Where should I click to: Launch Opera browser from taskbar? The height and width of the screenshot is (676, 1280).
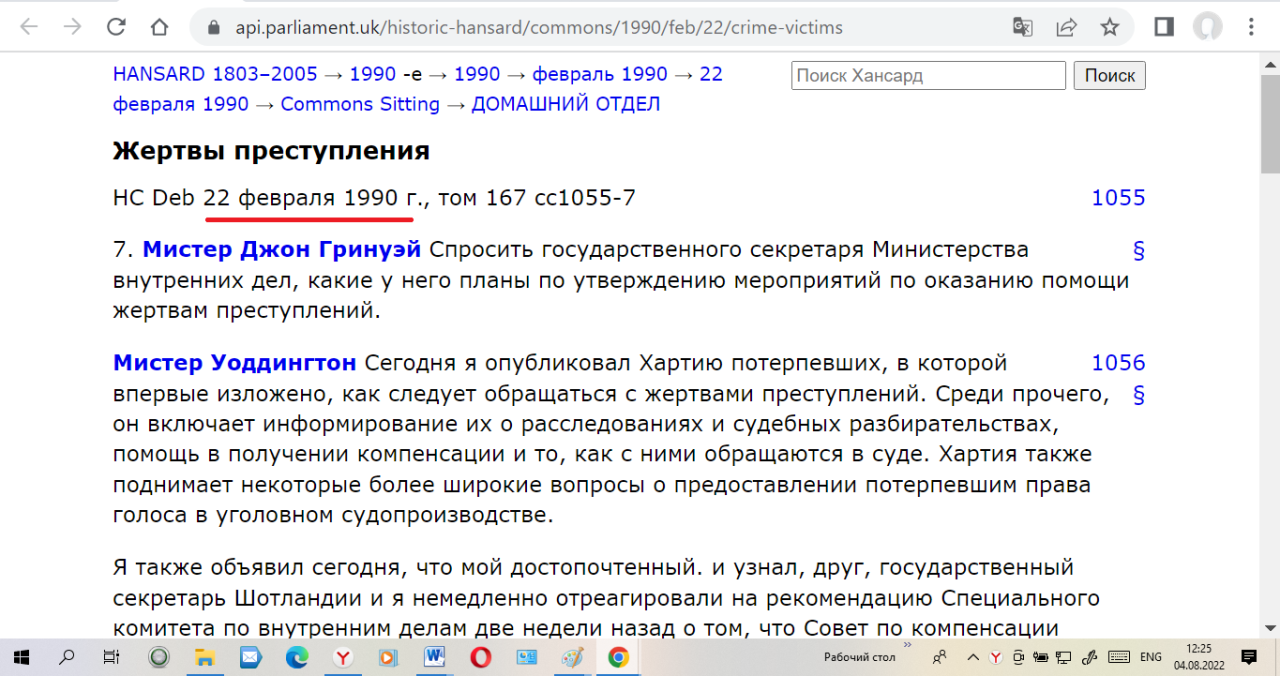(480, 657)
